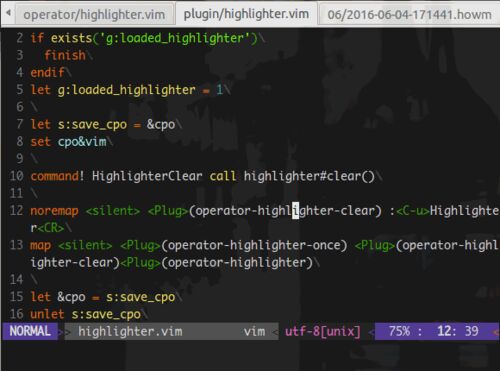500x371 pixels.
Task: Open the 06/2016-06-04-171441.howm tab
Action: [x=409, y=15]
